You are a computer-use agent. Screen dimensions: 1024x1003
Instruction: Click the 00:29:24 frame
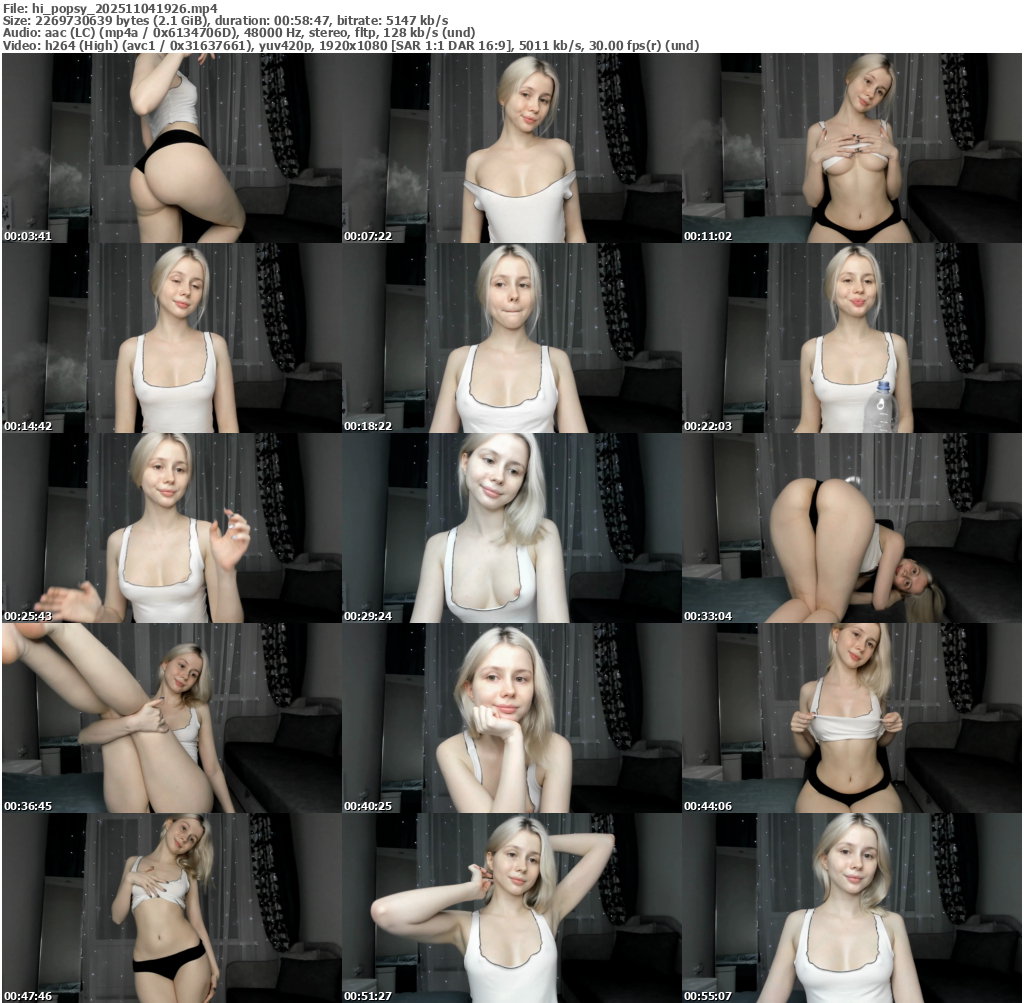[511, 528]
